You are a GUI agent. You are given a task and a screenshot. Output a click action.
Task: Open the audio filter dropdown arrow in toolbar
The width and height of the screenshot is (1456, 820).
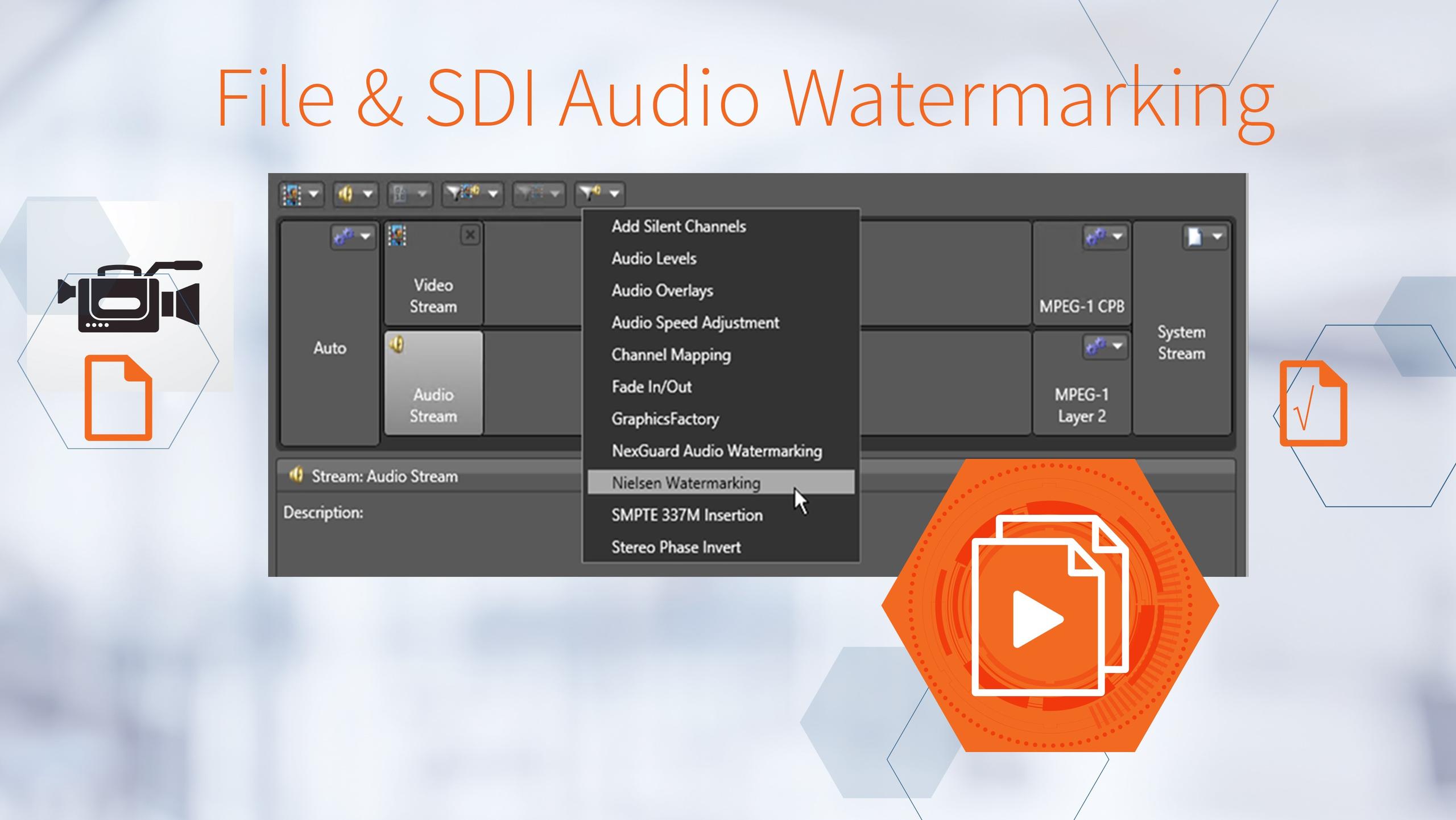click(613, 195)
